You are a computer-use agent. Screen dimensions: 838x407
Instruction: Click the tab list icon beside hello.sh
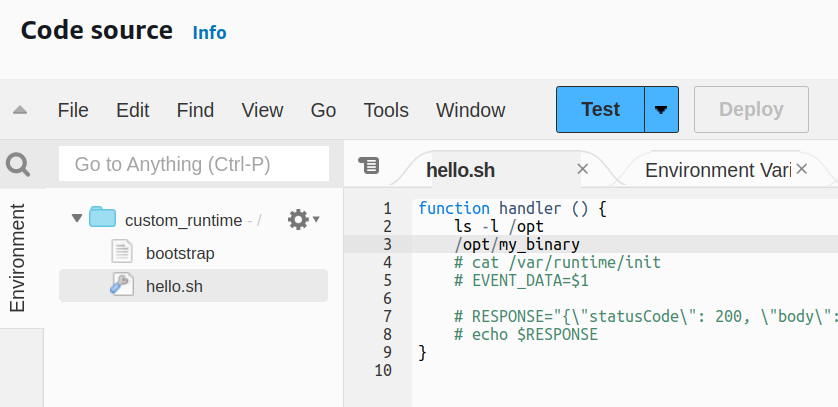point(369,166)
